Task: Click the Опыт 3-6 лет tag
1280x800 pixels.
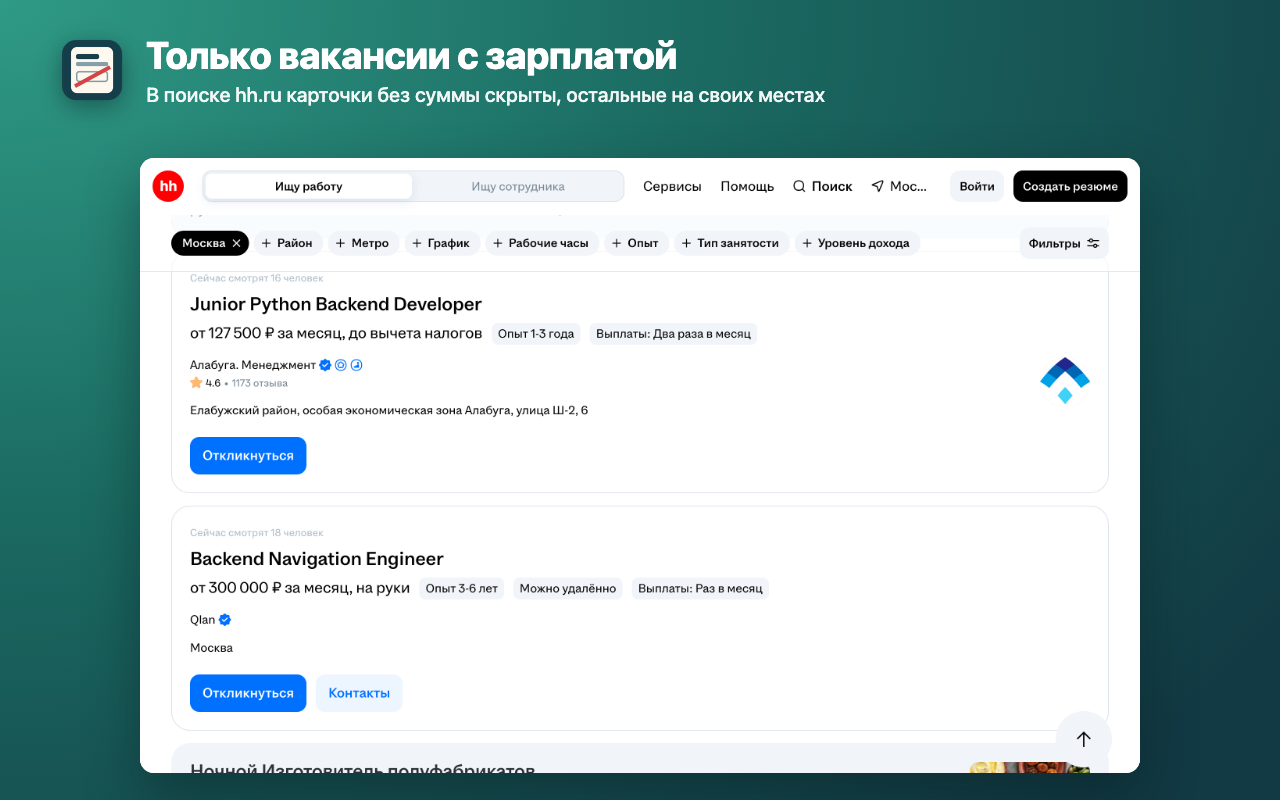Action: point(462,589)
